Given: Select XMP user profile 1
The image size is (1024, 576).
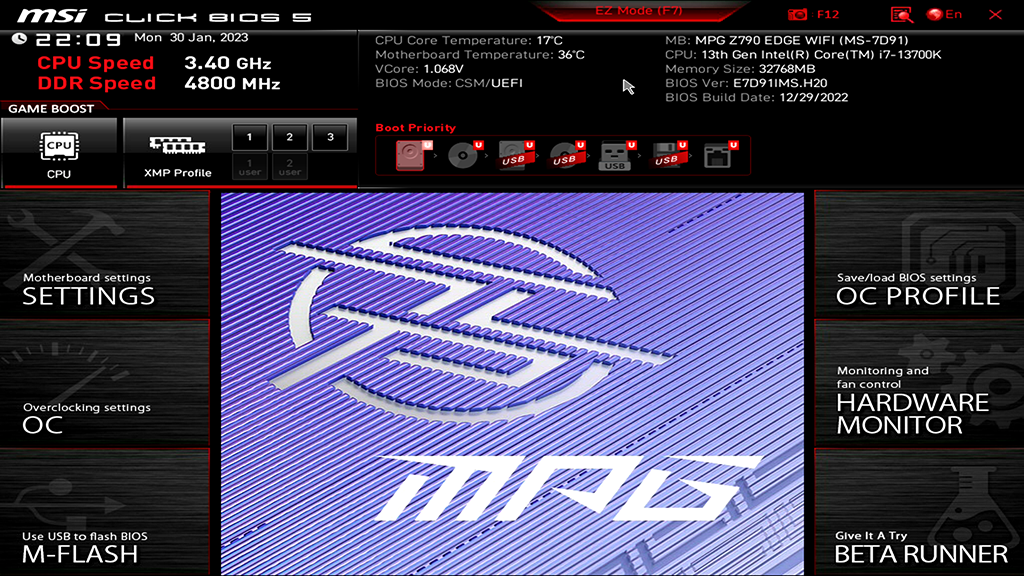Looking at the screenshot, I should click(x=249, y=167).
